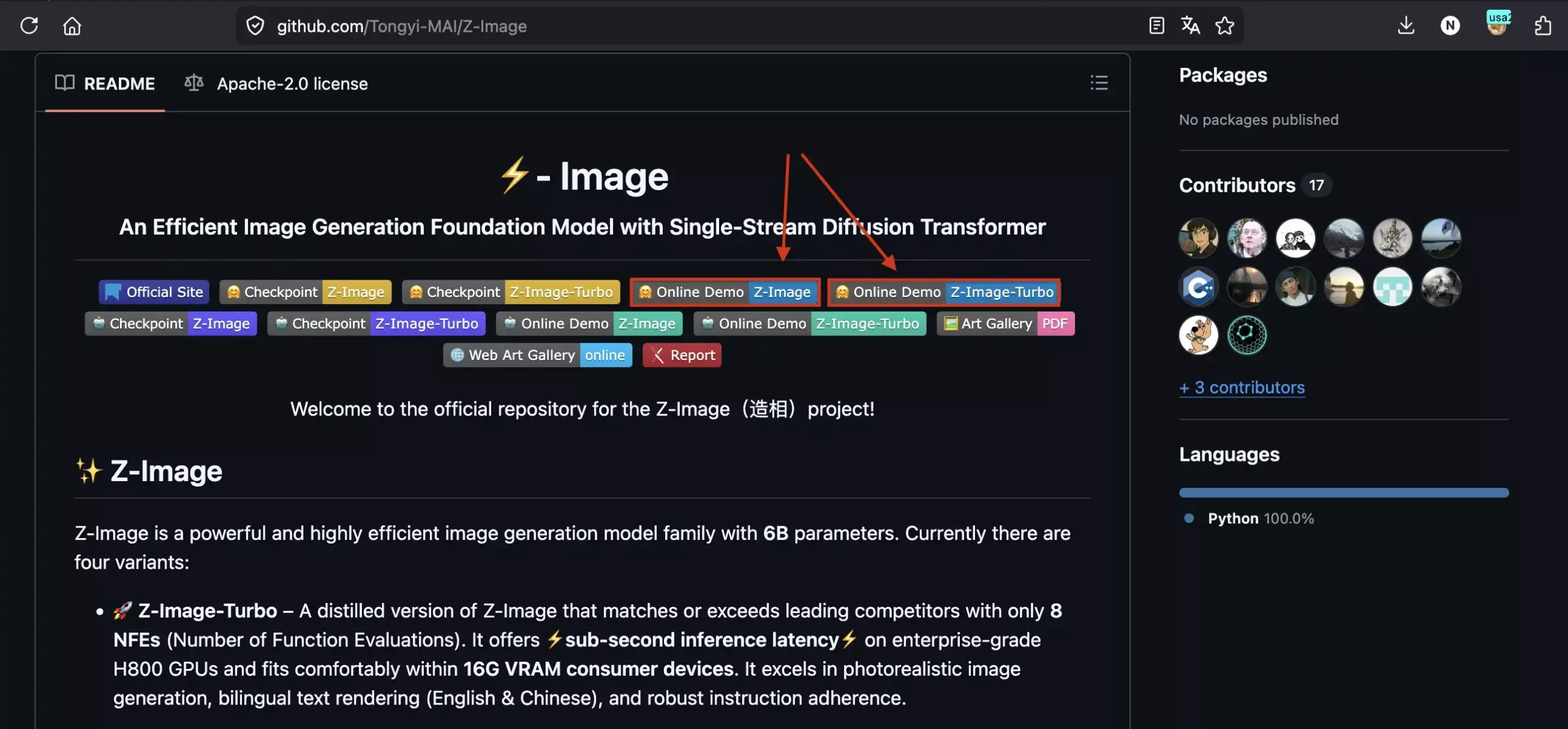Viewport: 1568px width, 729px height.
Task: Reload the page with the refresh icon
Action: point(29,26)
